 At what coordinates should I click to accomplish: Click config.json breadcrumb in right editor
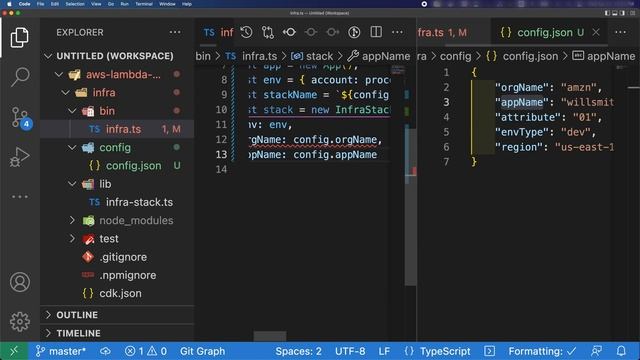522,56
